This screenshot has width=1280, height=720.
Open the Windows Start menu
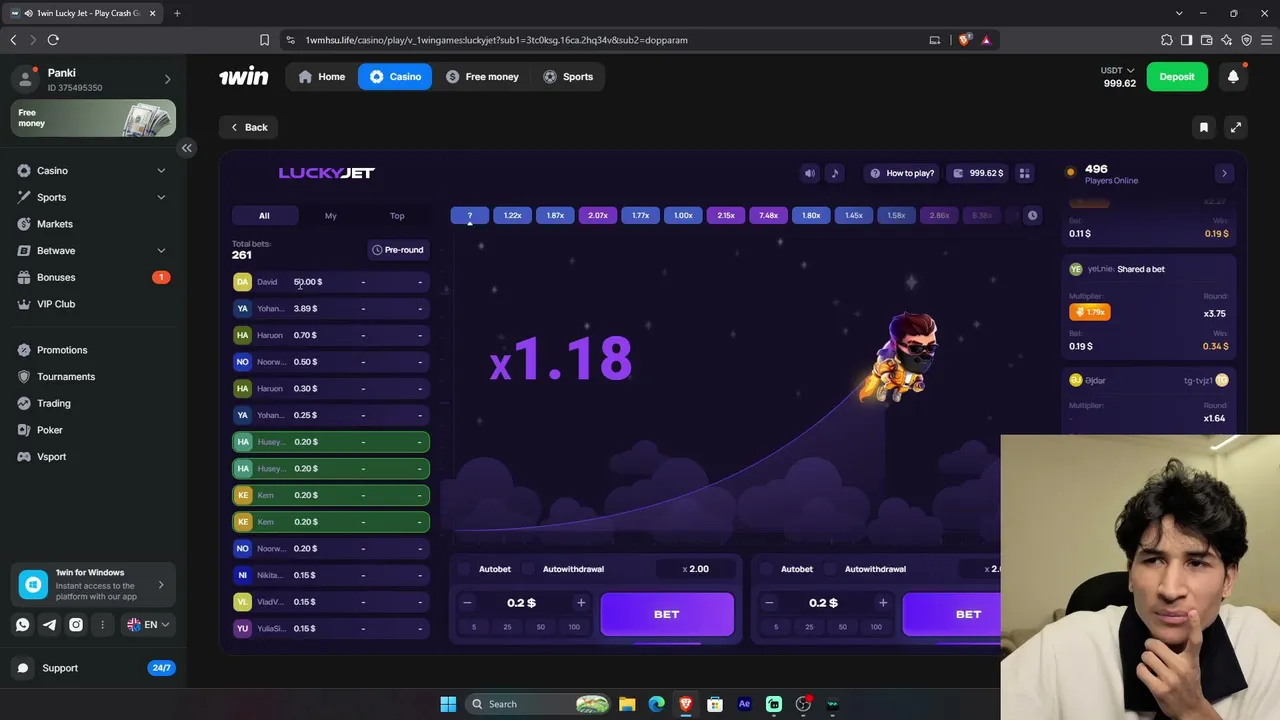(448, 704)
